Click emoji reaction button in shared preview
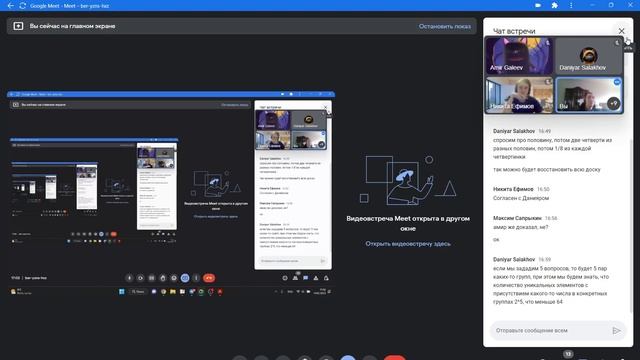 174,278
